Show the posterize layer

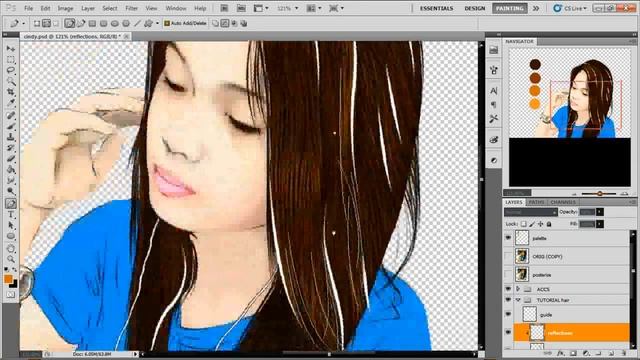[508, 275]
